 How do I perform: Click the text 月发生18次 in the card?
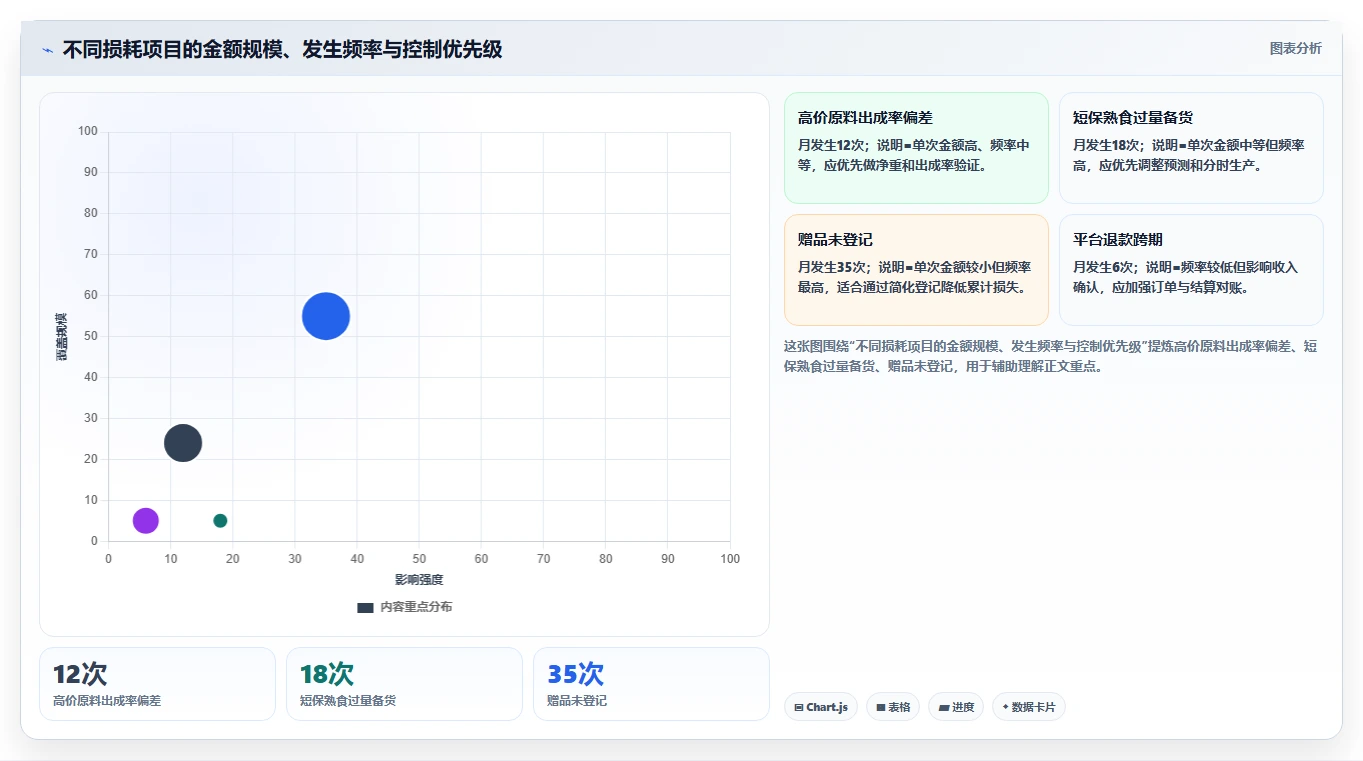click(x=1107, y=145)
